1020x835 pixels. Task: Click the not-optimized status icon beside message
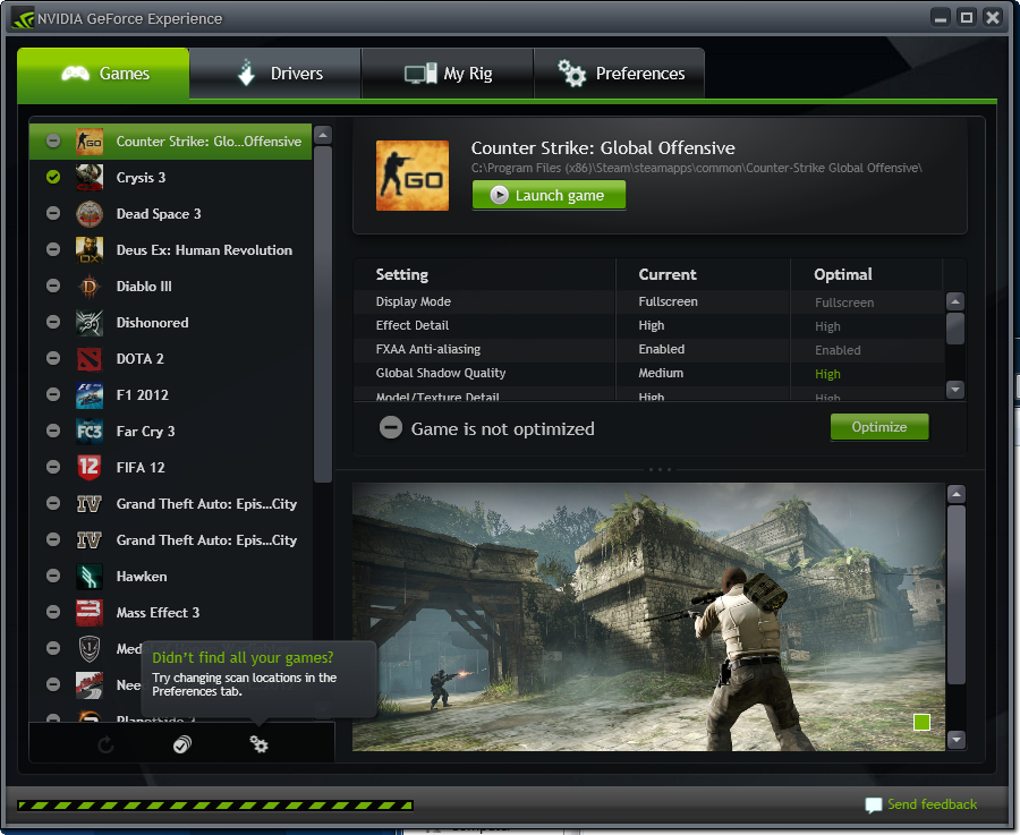click(391, 428)
